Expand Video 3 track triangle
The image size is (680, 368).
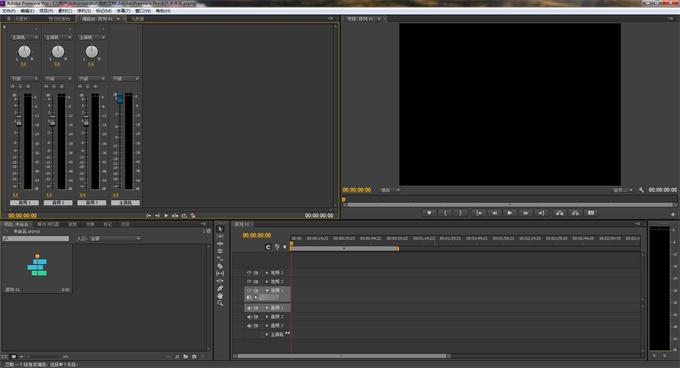(267, 273)
